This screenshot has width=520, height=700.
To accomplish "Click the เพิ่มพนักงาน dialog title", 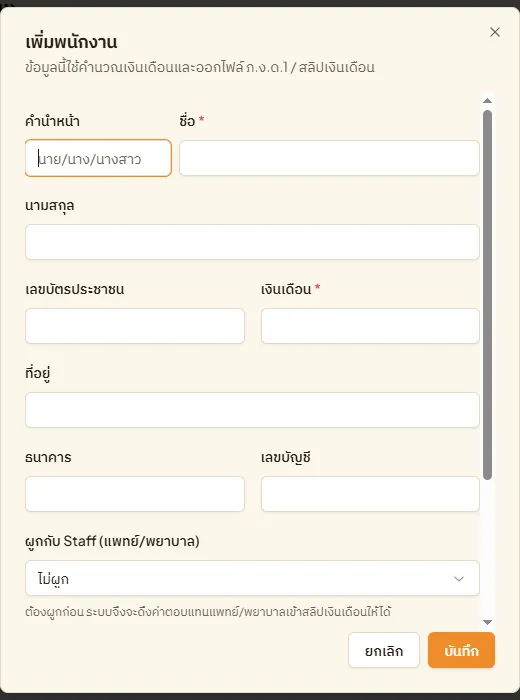I will tap(71, 42).
